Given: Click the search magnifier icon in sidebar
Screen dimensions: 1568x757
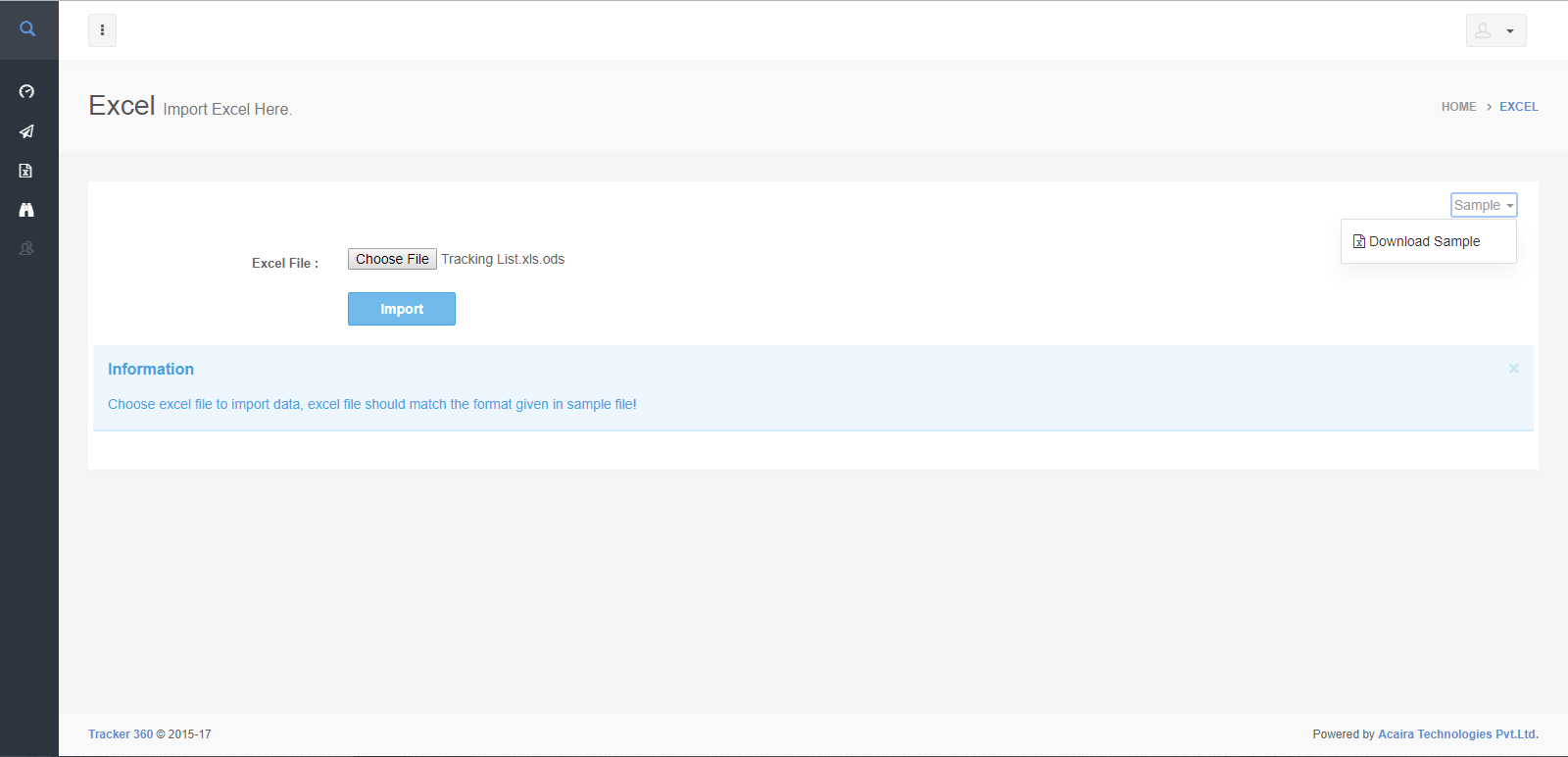Looking at the screenshot, I should pos(27,29).
